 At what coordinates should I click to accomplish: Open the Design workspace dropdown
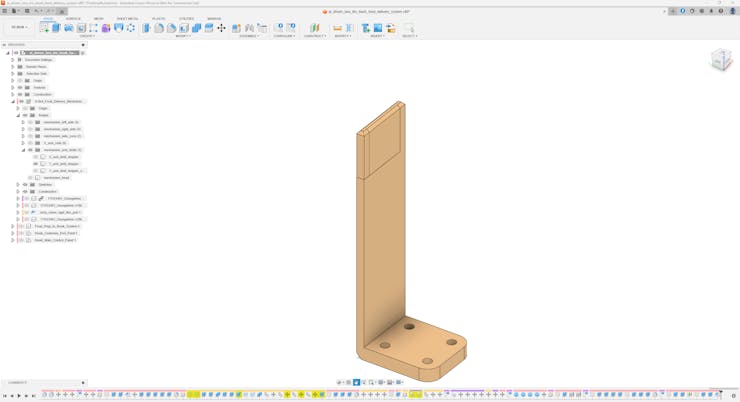19,28
